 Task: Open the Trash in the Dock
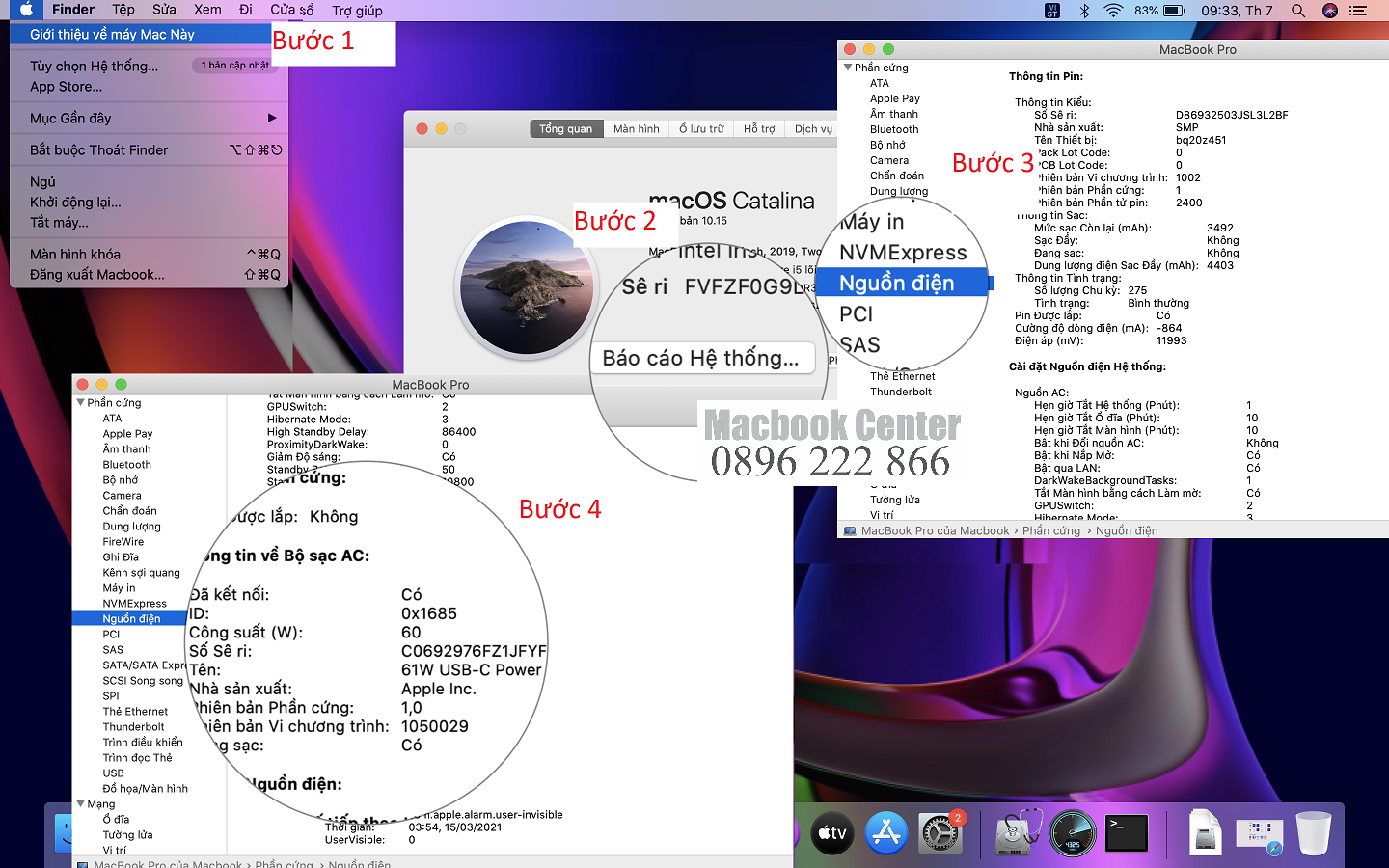click(1314, 832)
